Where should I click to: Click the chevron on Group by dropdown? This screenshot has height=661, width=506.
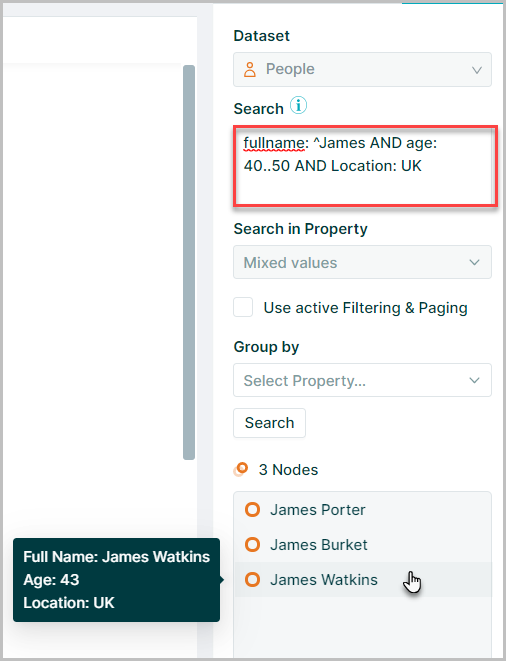[474, 380]
